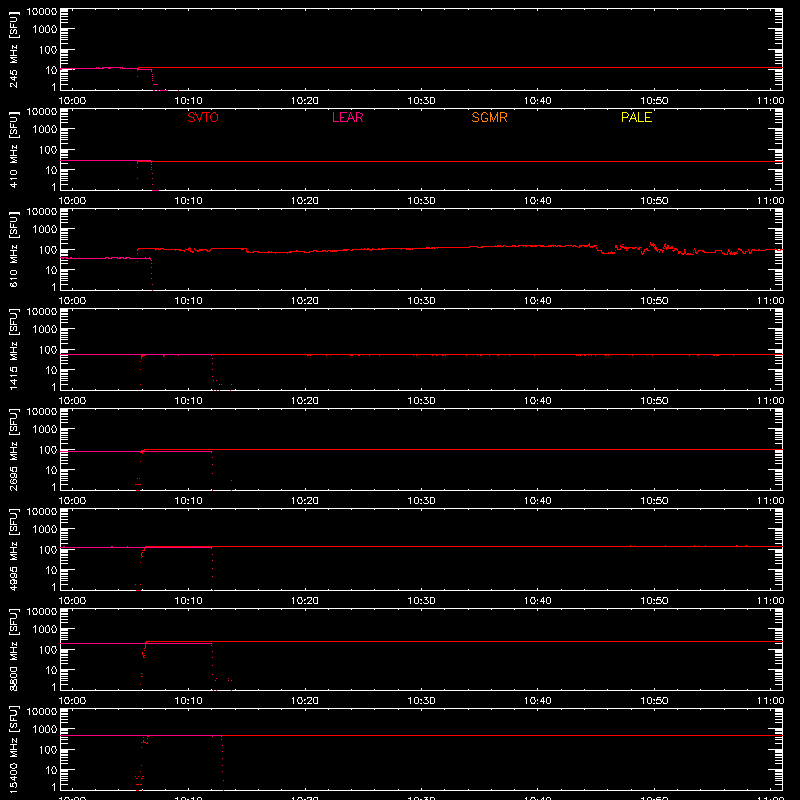Screen dimensions: 800x800
Task: Click the 10:50 tick under the 1415 MHz plot
Action: (x=654, y=401)
